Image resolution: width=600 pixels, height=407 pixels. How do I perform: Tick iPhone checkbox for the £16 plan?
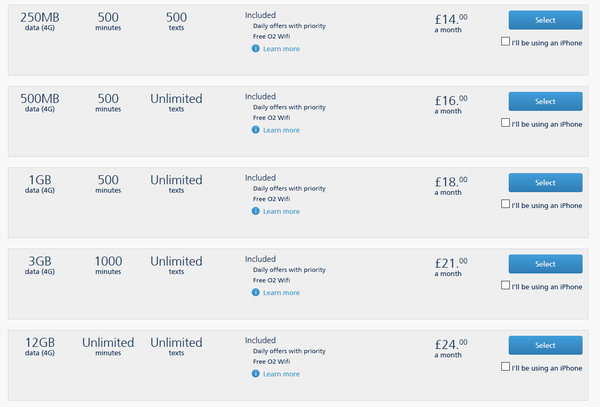pyautogui.click(x=505, y=123)
